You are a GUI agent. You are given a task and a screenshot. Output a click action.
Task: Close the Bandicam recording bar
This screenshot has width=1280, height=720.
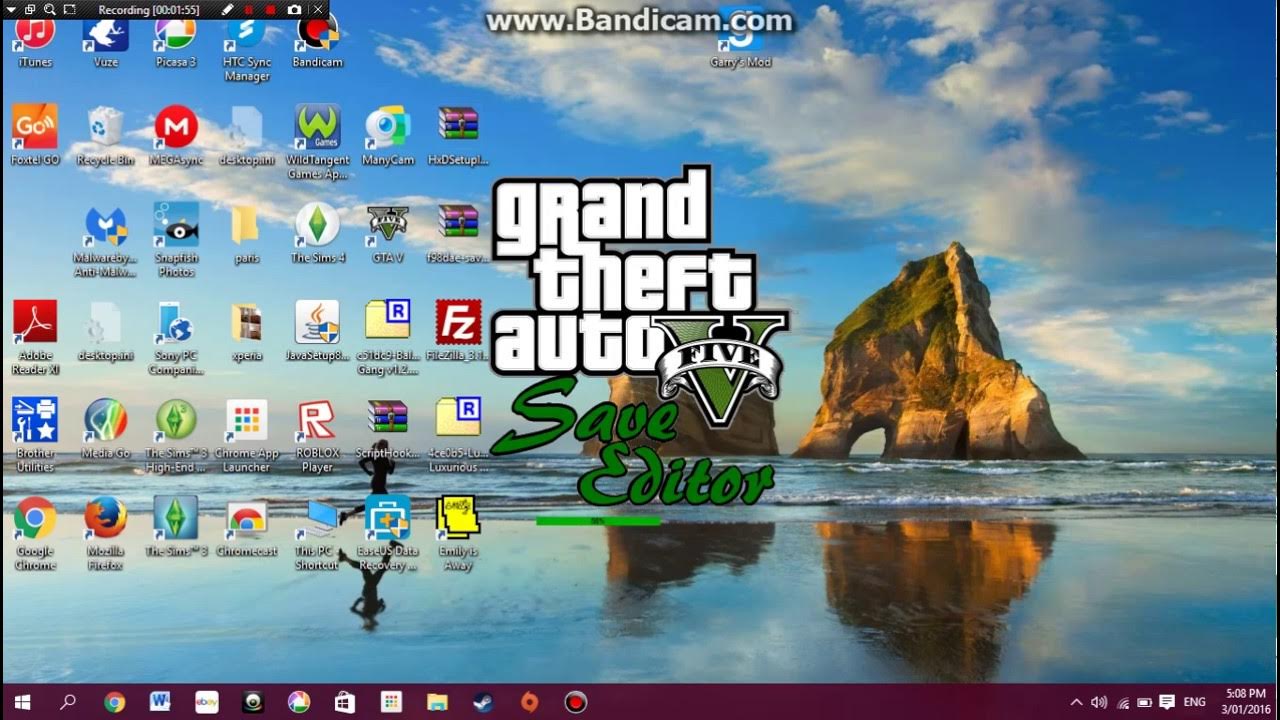(318, 9)
